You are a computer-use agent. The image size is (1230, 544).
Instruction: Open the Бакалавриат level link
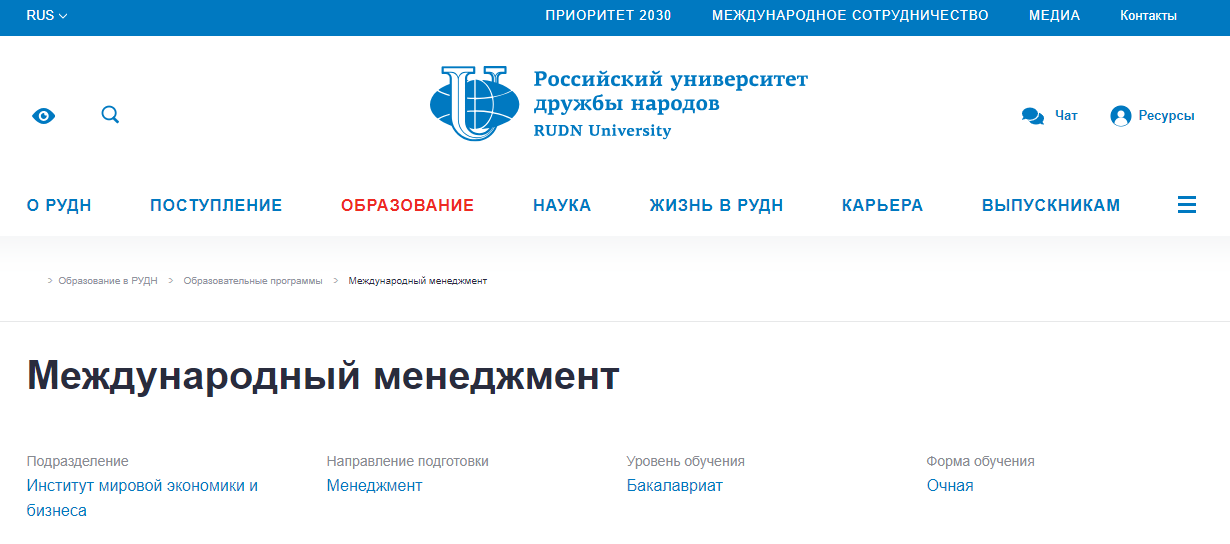(x=674, y=486)
